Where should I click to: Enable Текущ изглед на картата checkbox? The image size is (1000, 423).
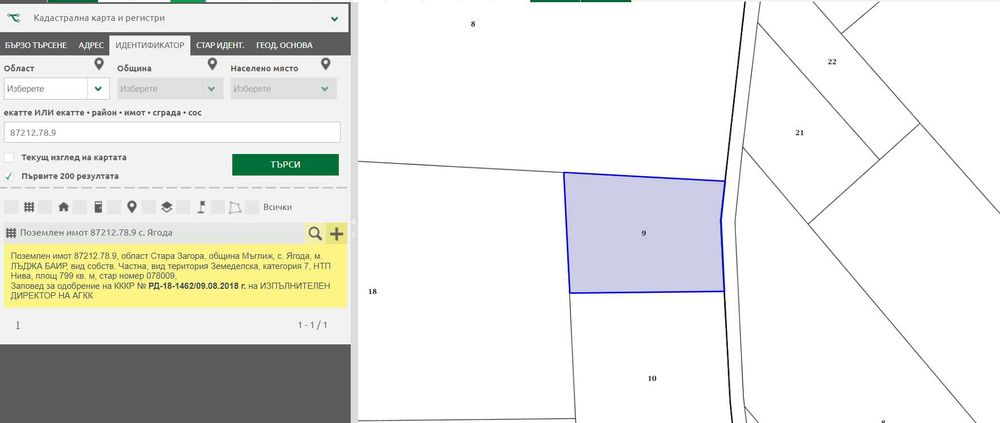point(9,158)
